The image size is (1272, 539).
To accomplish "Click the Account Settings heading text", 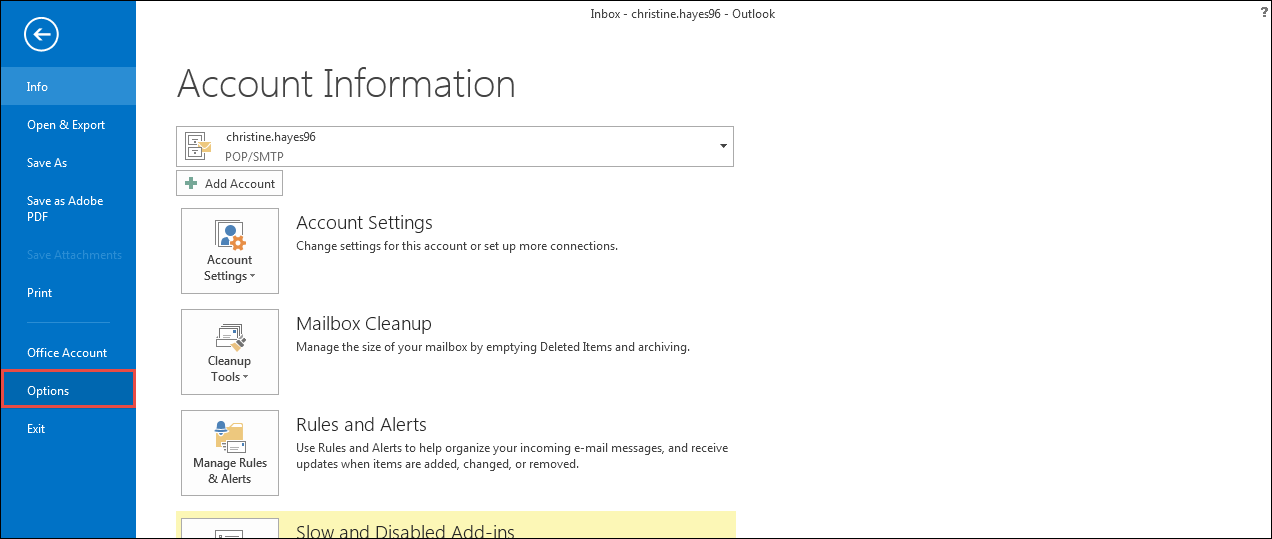I will tap(364, 223).
